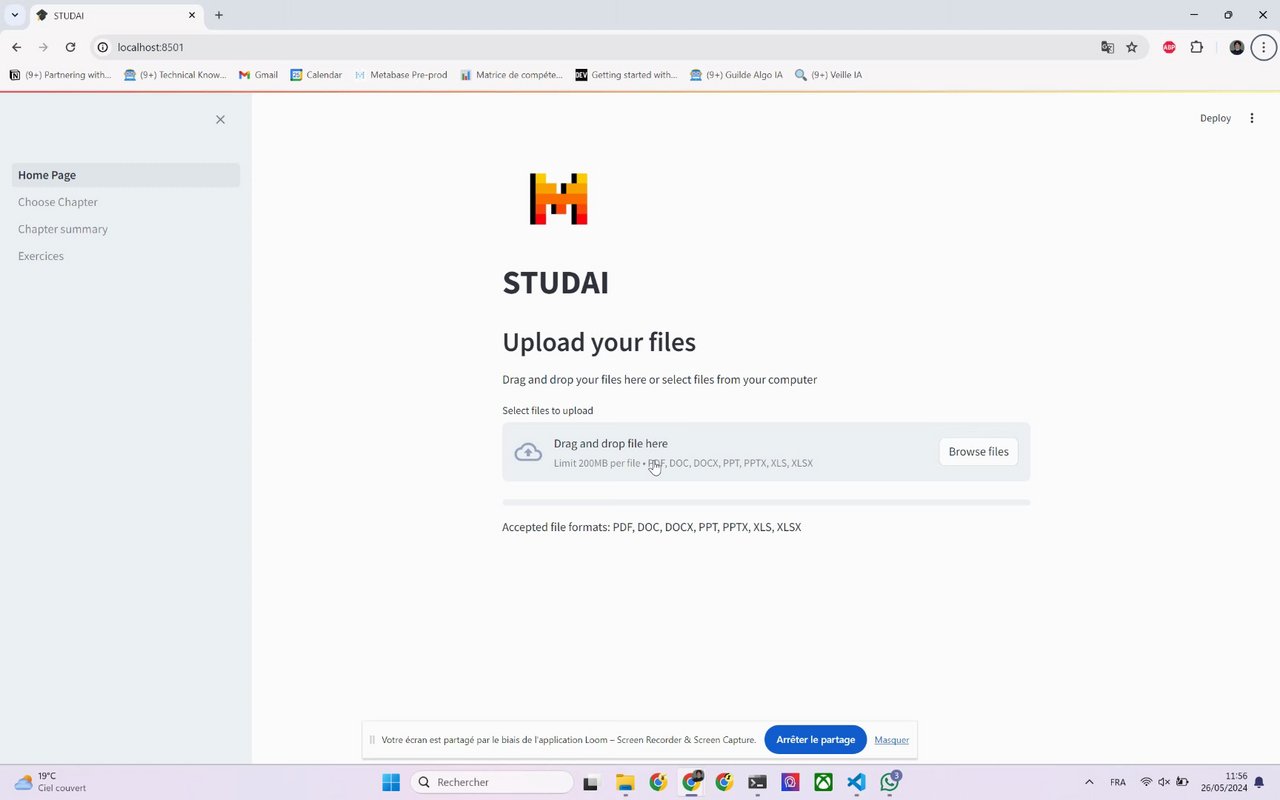Click the muted volume tray icon

tap(1164, 782)
